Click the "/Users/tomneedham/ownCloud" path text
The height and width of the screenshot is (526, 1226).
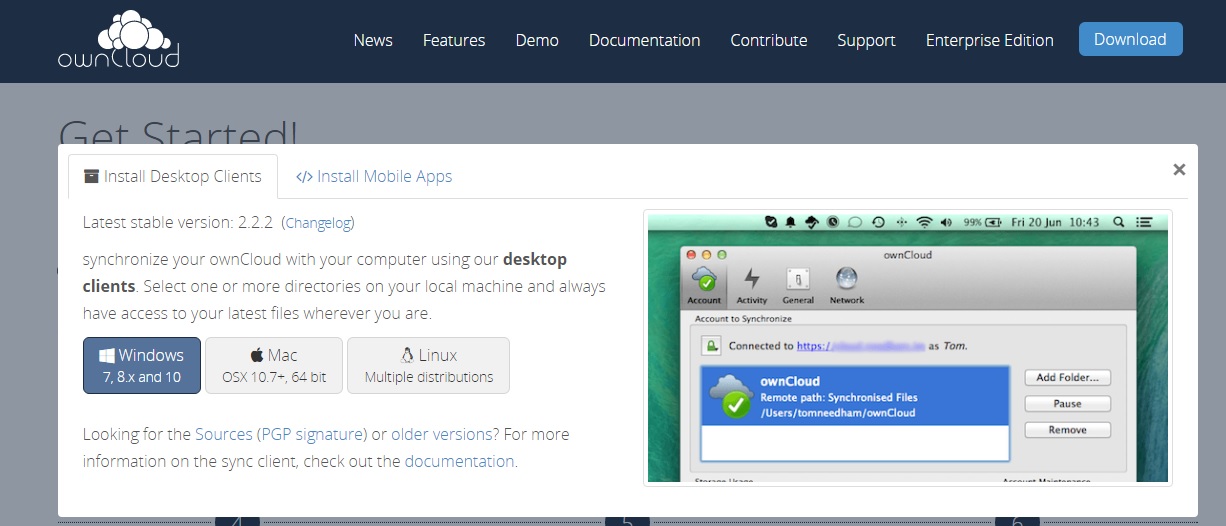[x=838, y=412]
